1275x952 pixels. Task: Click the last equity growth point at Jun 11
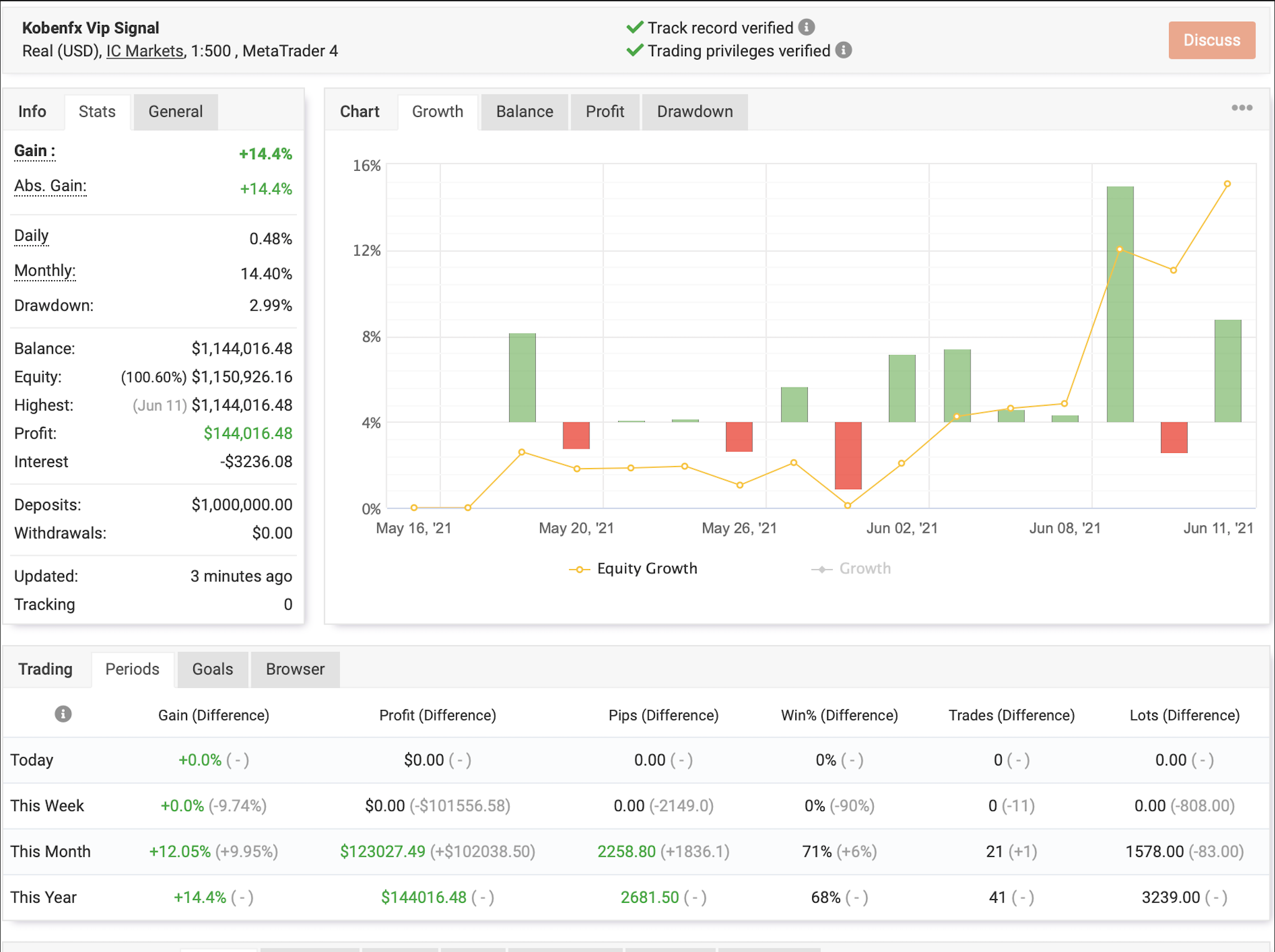tap(1227, 184)
